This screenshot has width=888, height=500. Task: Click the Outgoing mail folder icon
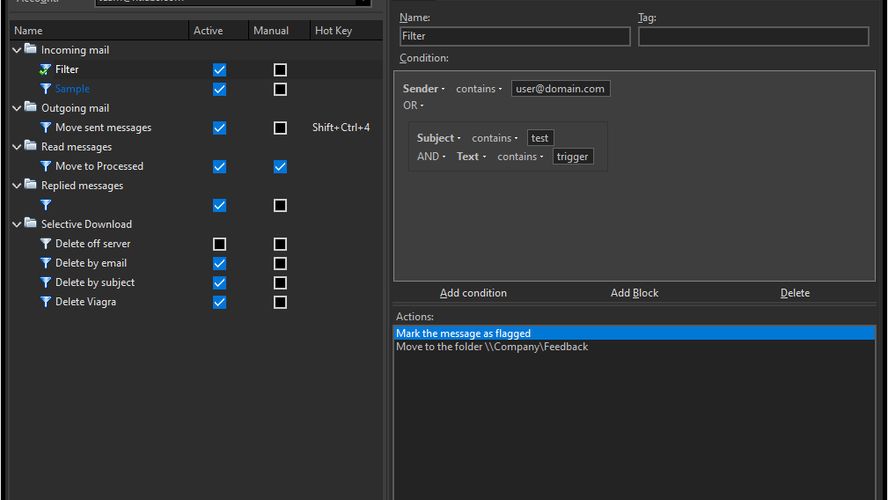[31, 108]
